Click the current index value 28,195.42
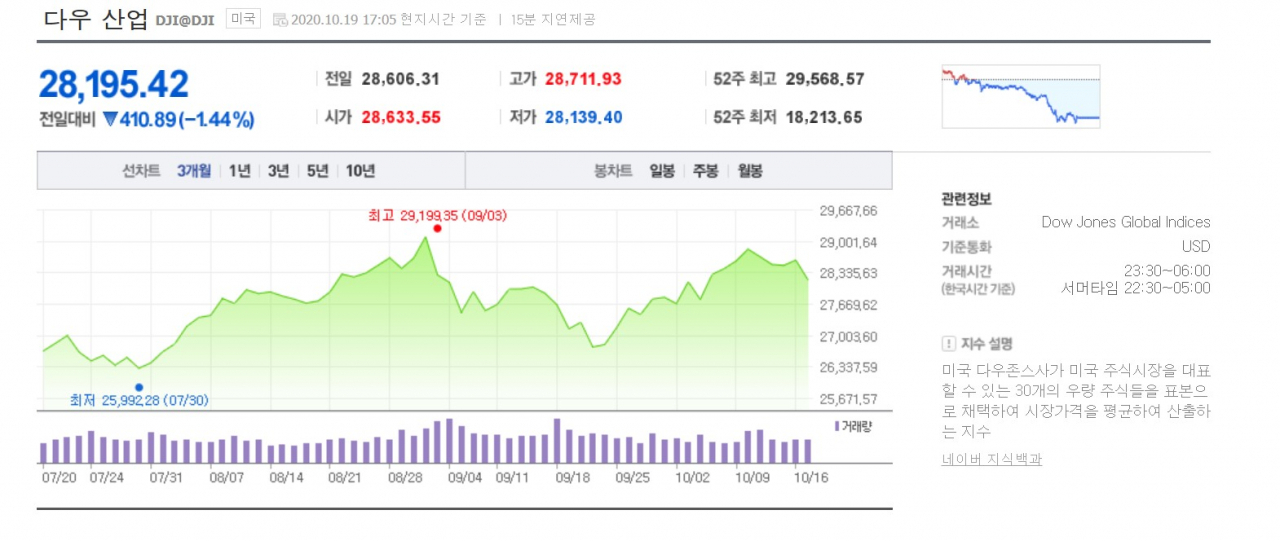 [x=114, y=85]
